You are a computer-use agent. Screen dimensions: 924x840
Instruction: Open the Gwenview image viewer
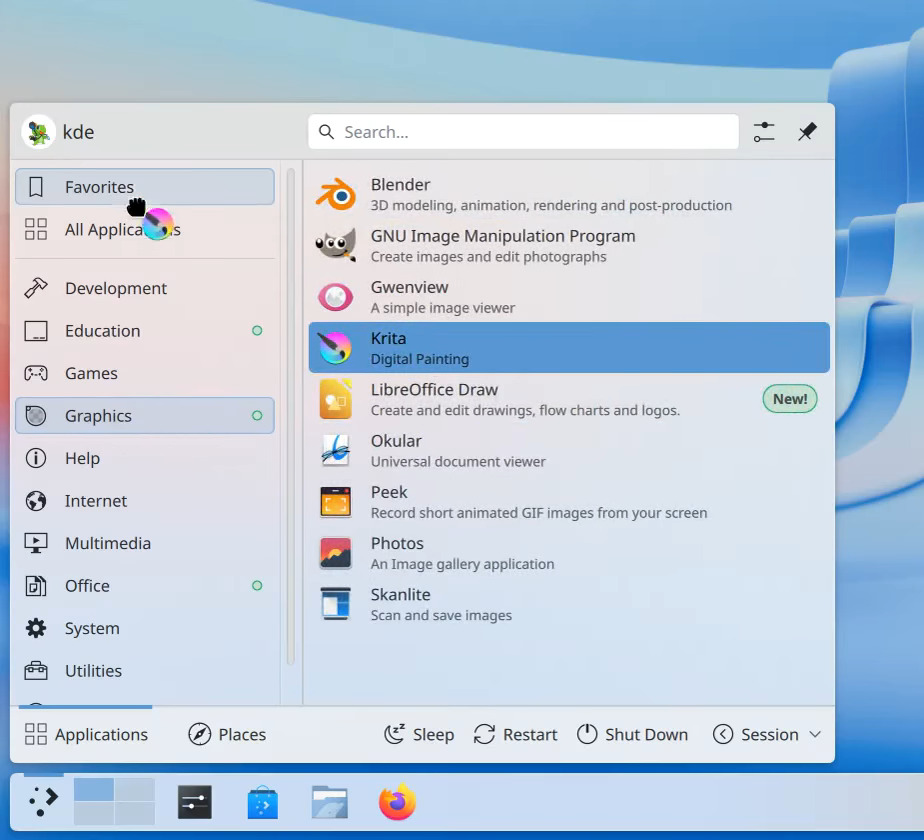pos(569,297)
